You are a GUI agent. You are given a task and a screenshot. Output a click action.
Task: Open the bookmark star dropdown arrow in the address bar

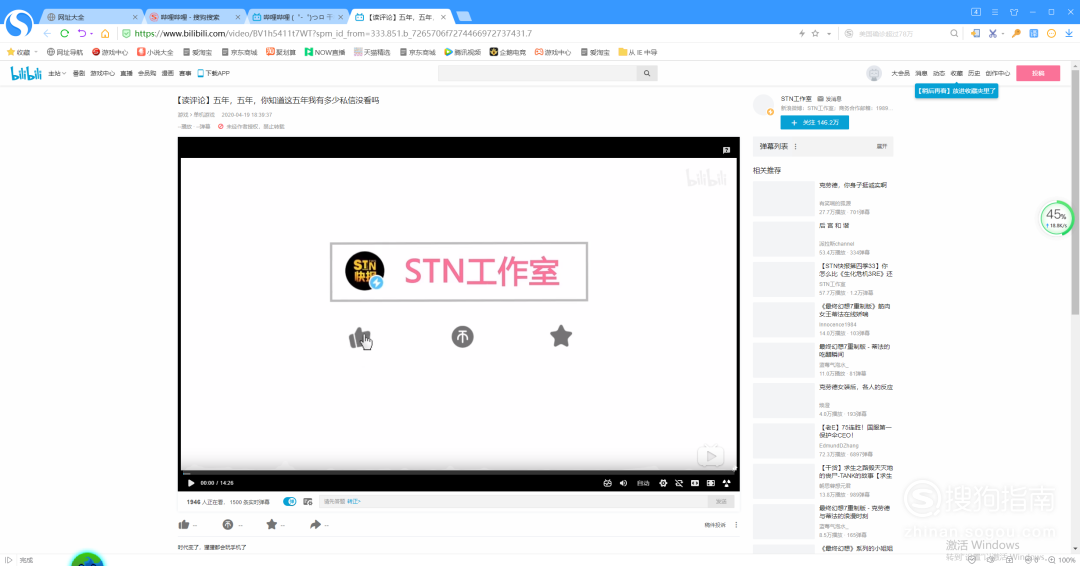coord(829,33)
